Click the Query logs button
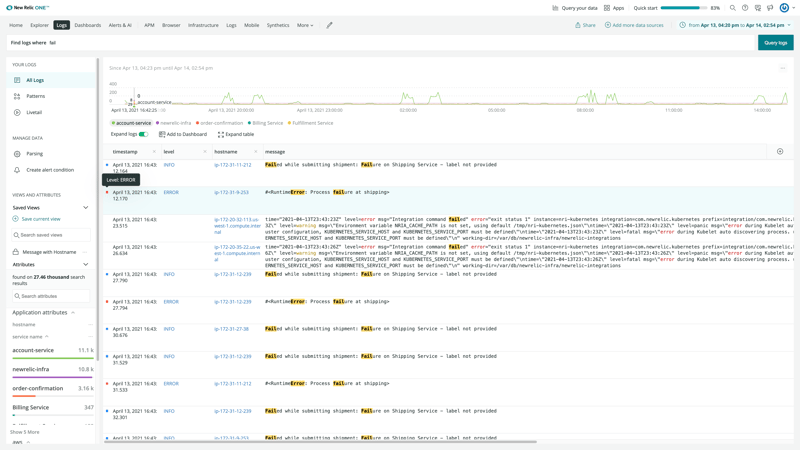The height and width of the screenshot is (450, 800). [776, 43]
